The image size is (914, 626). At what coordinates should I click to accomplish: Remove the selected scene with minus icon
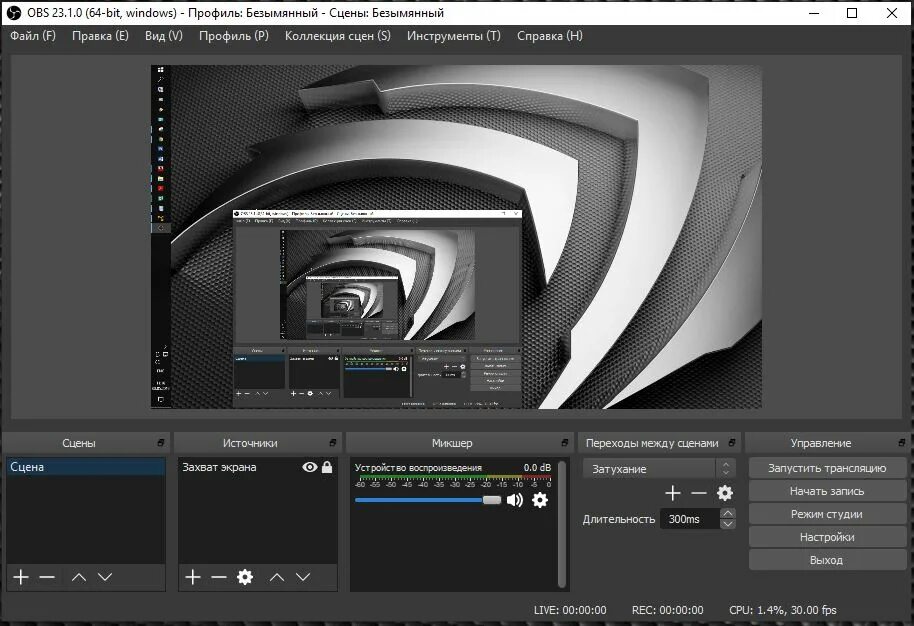tap(47, 577)
